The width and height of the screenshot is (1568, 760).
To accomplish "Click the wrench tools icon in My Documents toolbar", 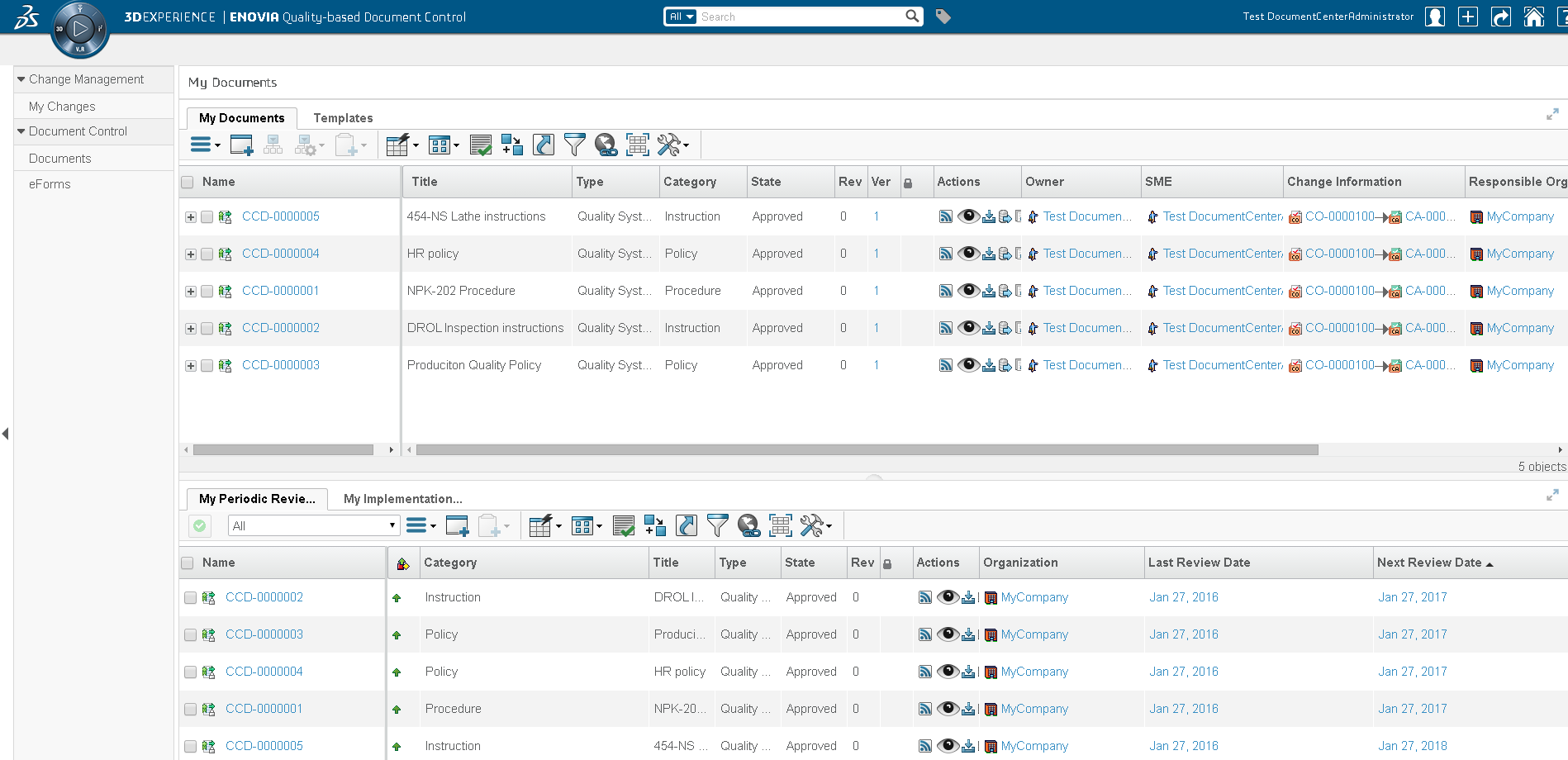I will [x=668, y=145].
